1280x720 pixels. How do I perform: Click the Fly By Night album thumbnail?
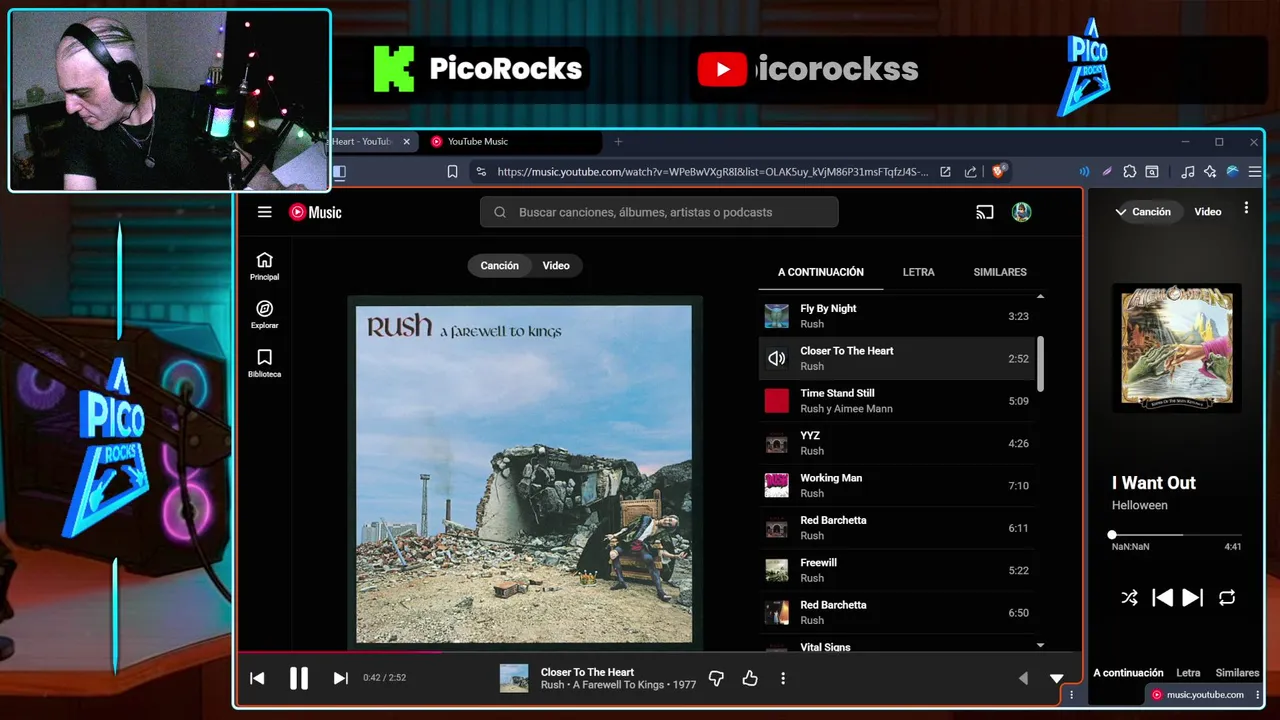pos(777,316)
